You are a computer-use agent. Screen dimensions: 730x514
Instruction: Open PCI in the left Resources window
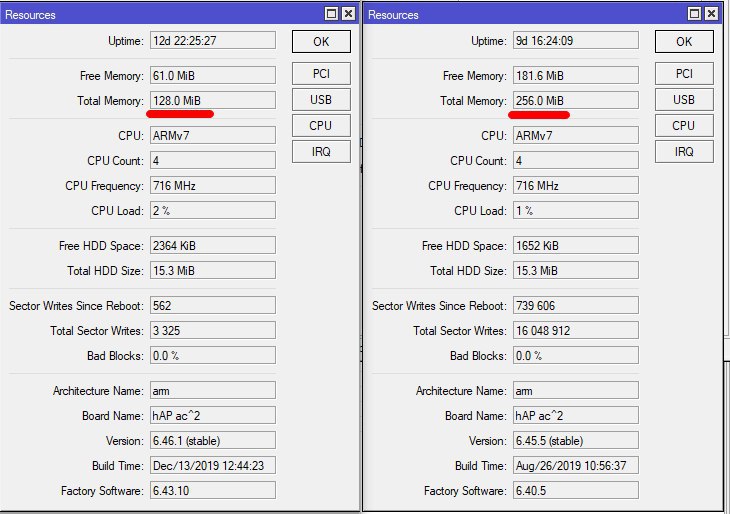pos(321,74)
